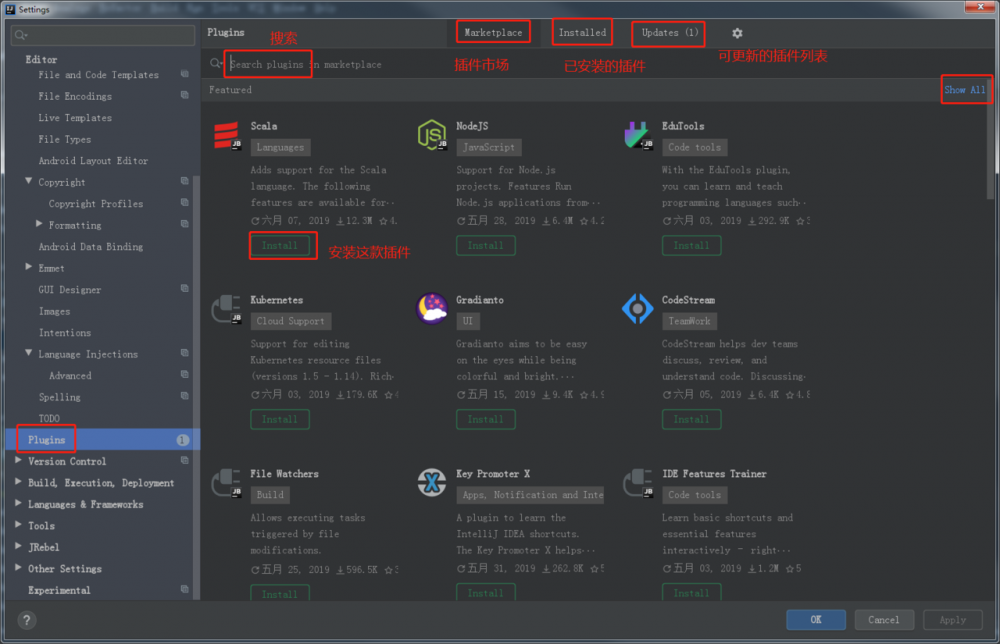Expand the Formatting tree node
This screenshot has width=1000, height=644.
click(x=39, y=224)
